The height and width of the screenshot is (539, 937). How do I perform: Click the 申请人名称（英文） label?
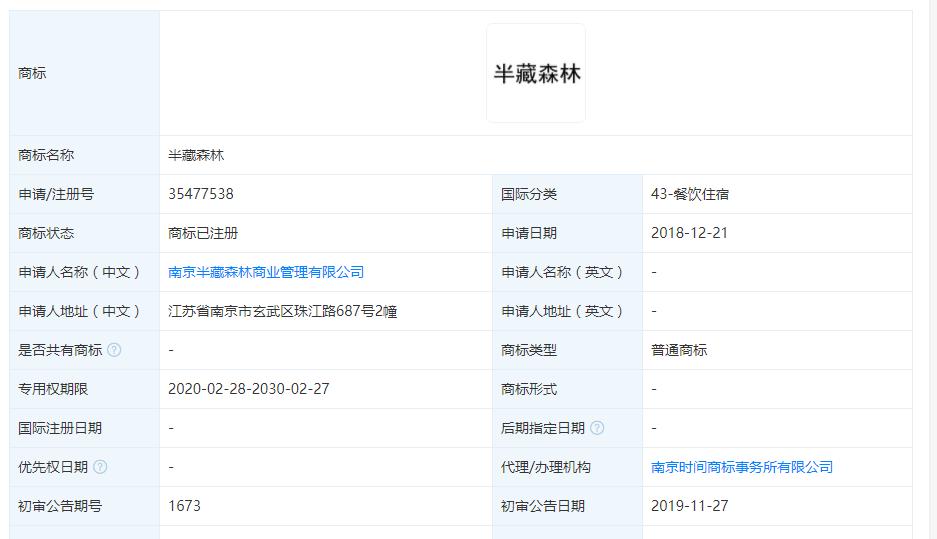pos(562,272)
